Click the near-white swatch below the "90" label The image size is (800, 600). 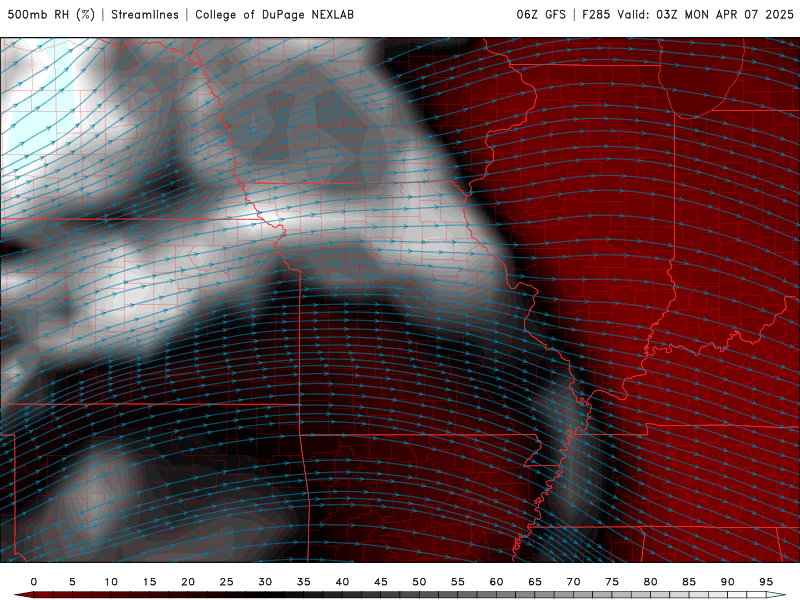click(x=737, y=595)
